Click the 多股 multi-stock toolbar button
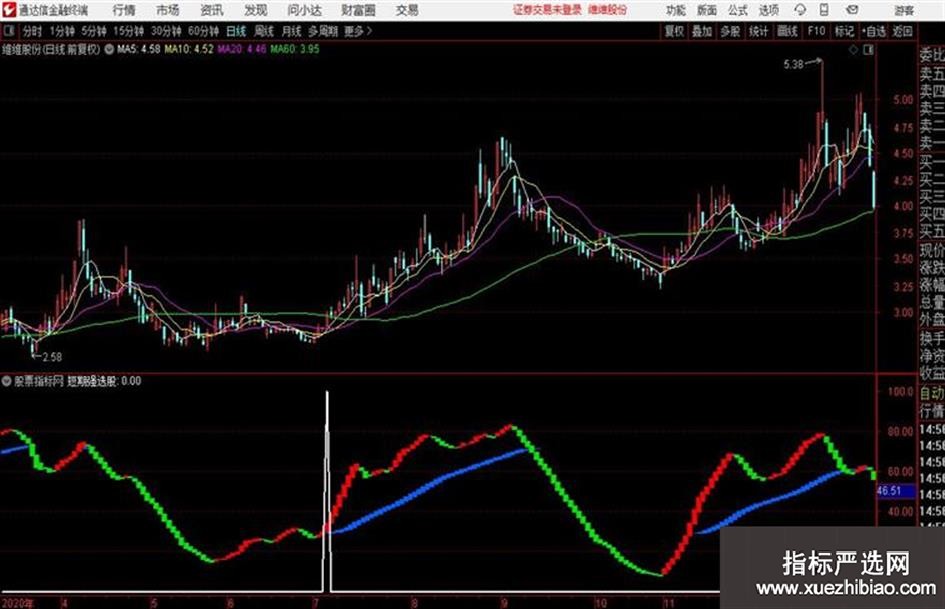 730,31
